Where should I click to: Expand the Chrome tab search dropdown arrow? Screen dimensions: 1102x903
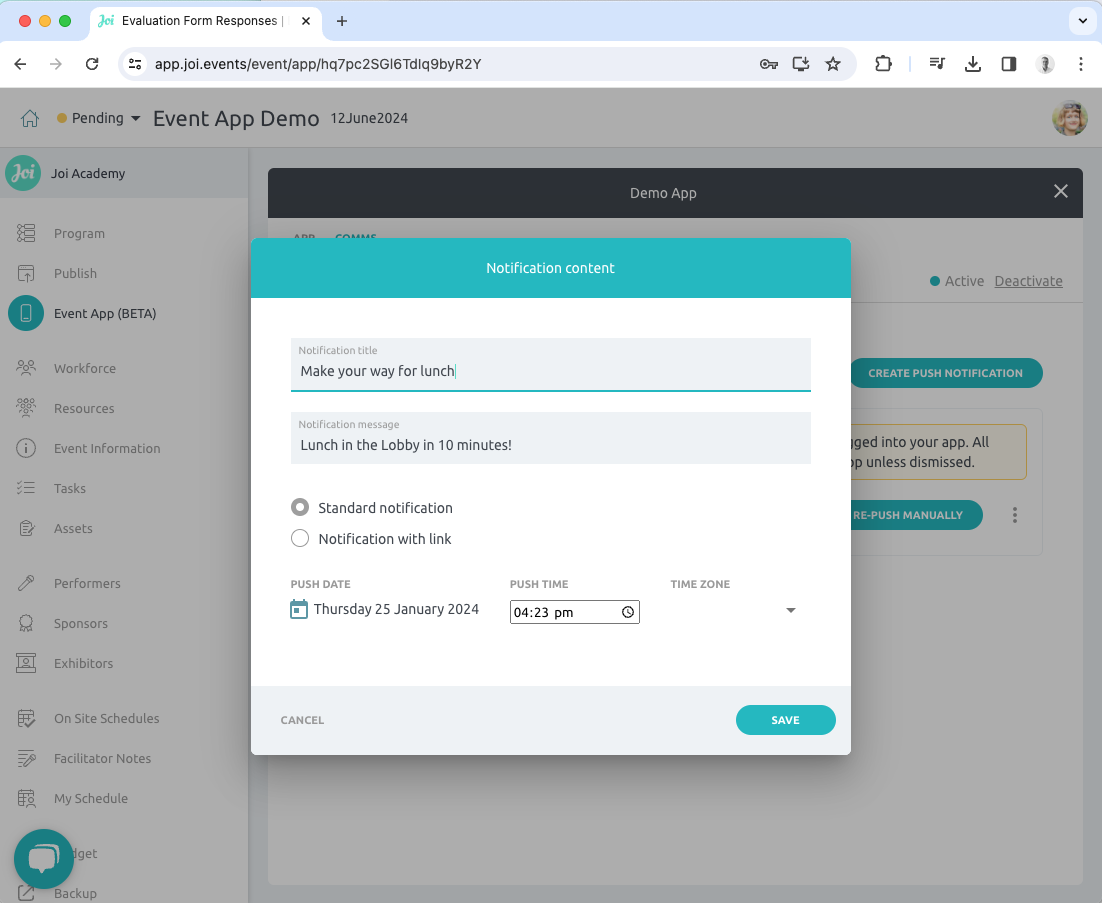point(1083,21)
